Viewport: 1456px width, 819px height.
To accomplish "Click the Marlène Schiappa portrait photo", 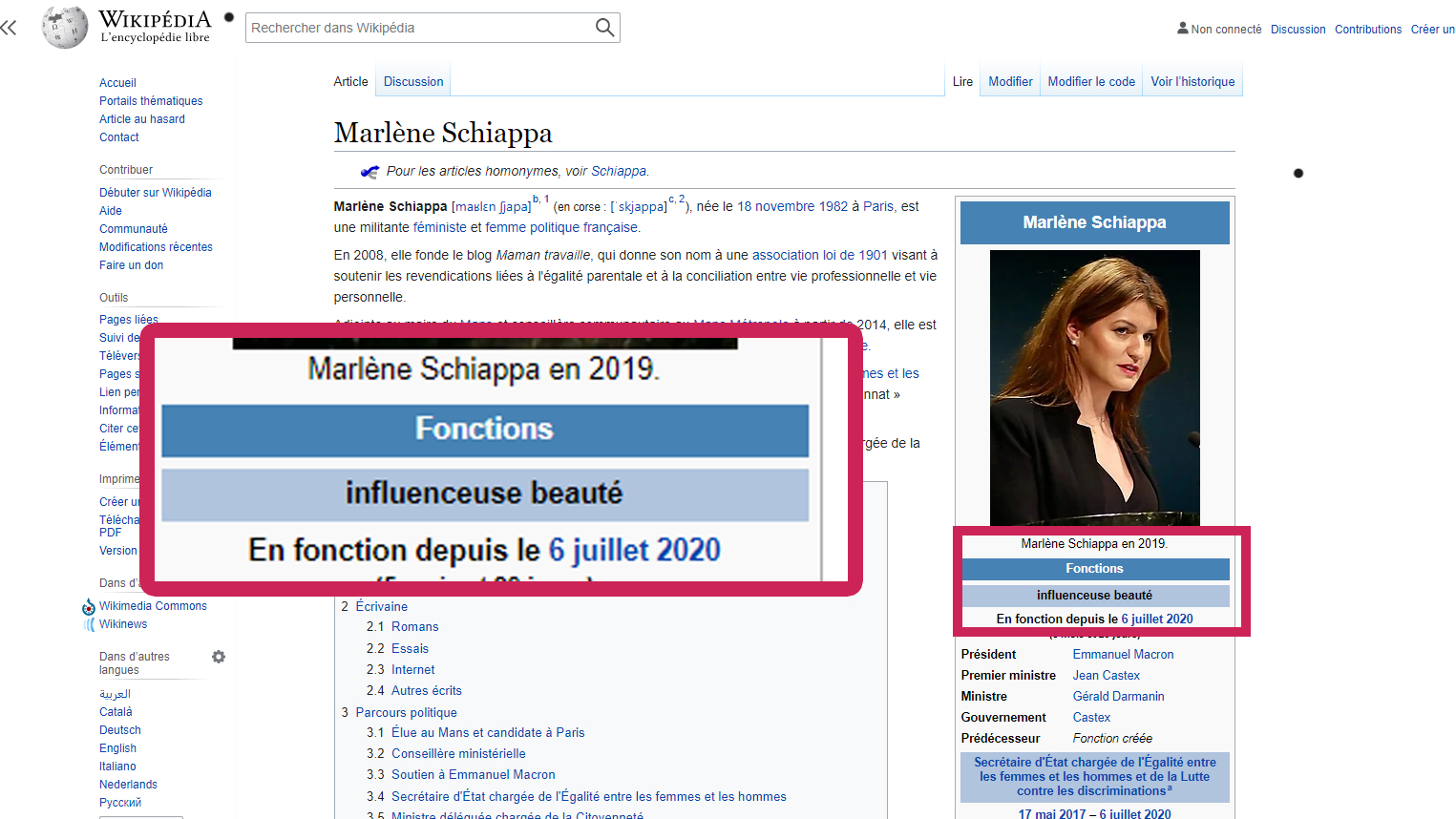I will [1094, 388].
